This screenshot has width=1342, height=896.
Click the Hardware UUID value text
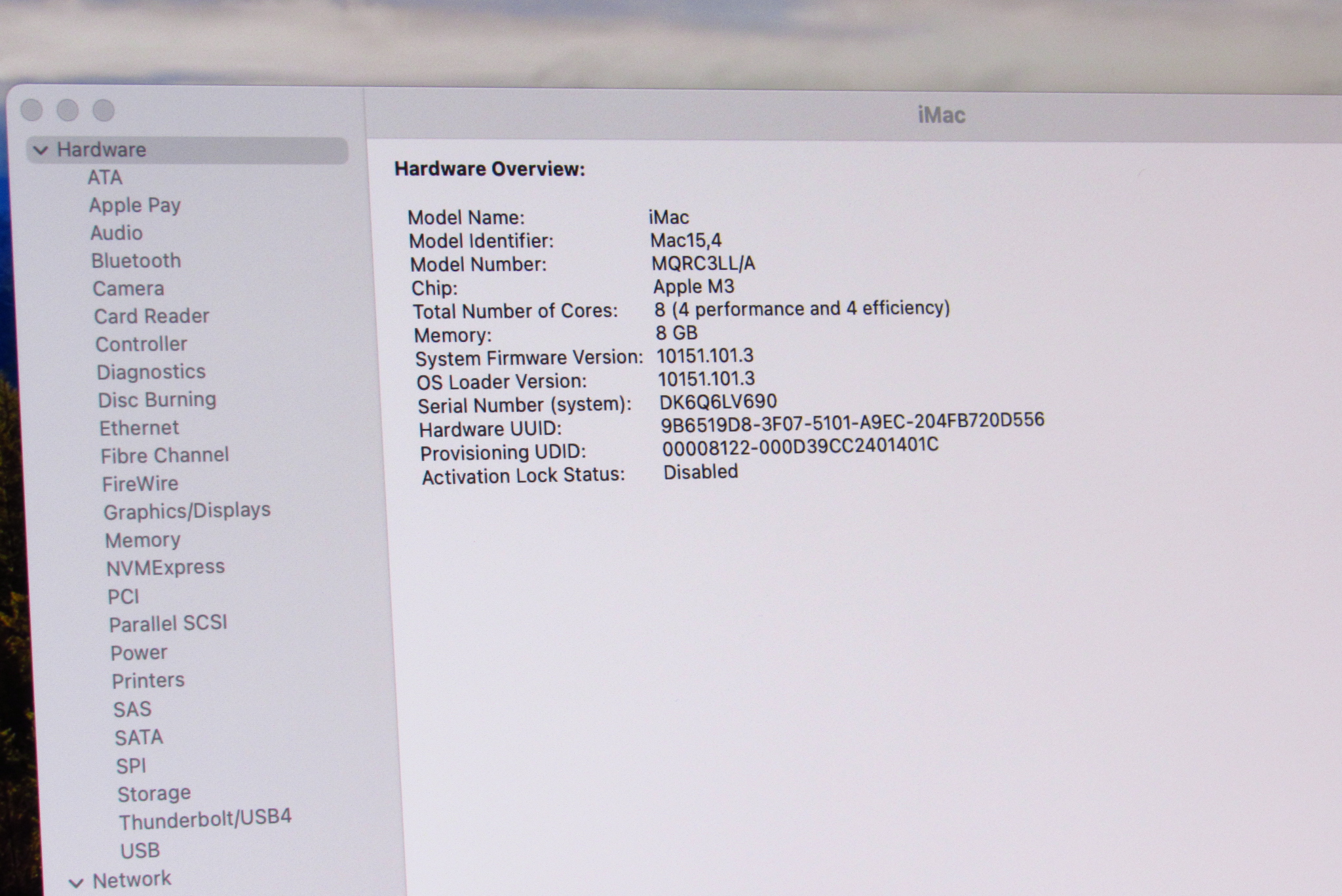coord(852,422)
